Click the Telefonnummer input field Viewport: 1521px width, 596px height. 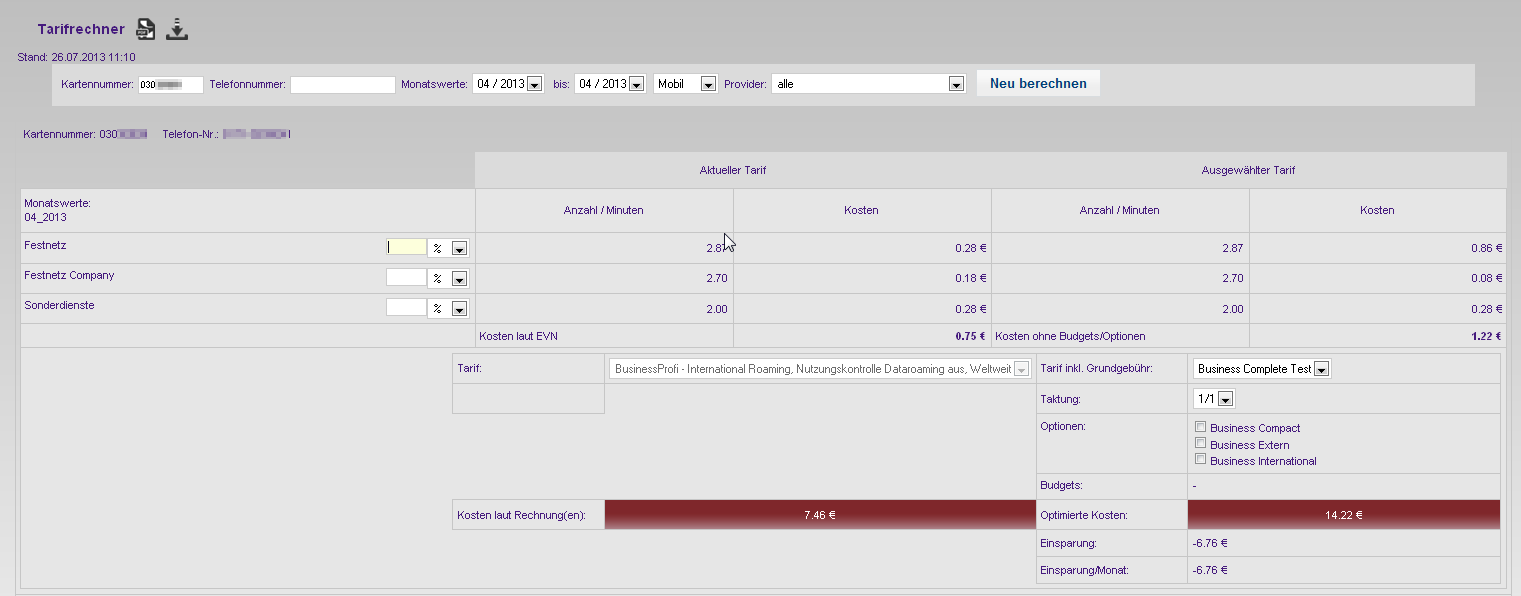343,85
